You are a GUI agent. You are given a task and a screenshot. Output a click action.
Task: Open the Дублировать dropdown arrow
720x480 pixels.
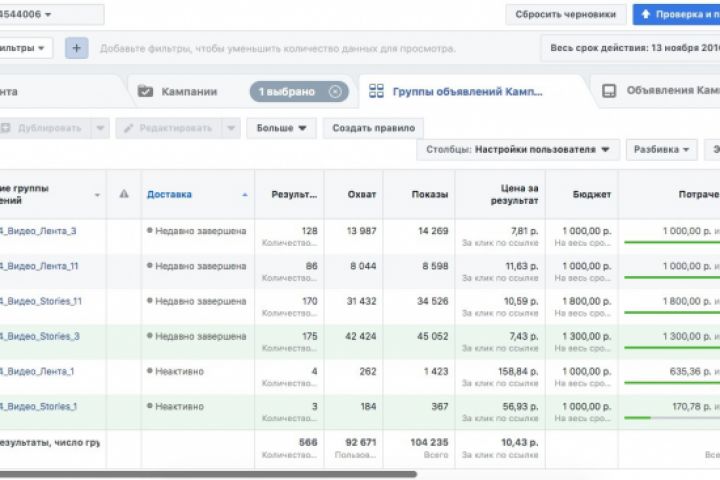(x=99, y=128)
